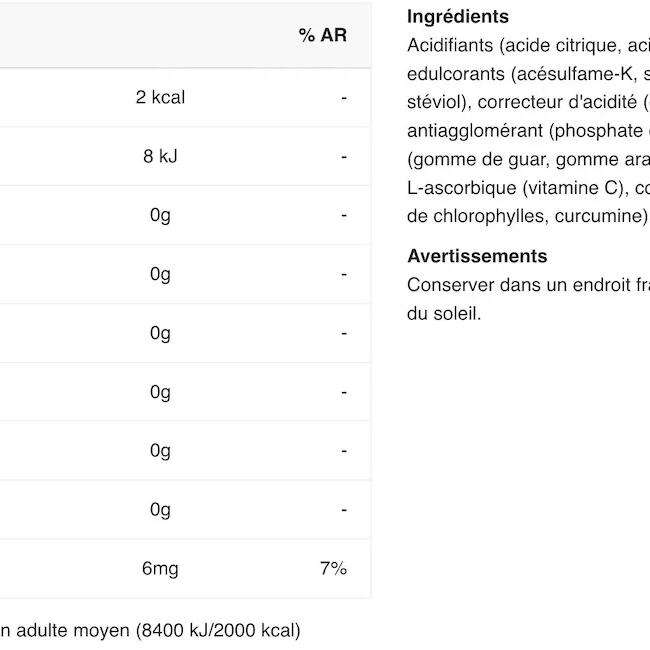This screenshot has width=650, height=650.
Task: Select the 2 kcal energy value
Action: (160, 97)
